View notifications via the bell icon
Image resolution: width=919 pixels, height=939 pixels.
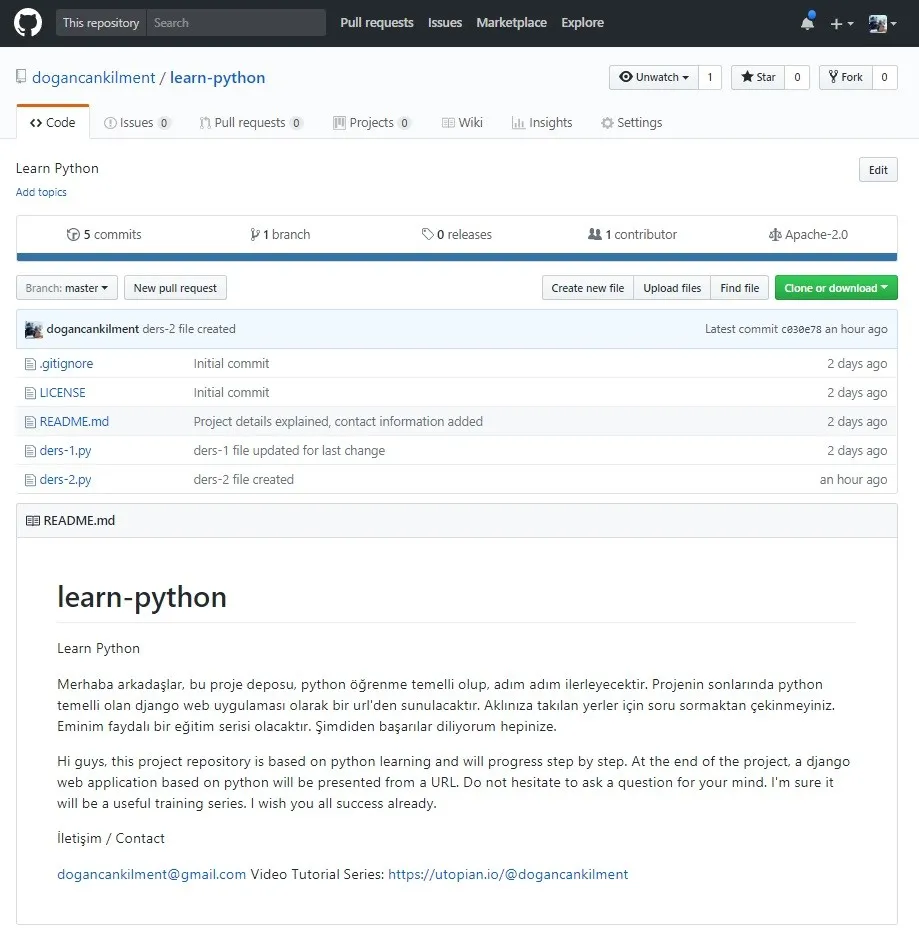tap(807, 23)
